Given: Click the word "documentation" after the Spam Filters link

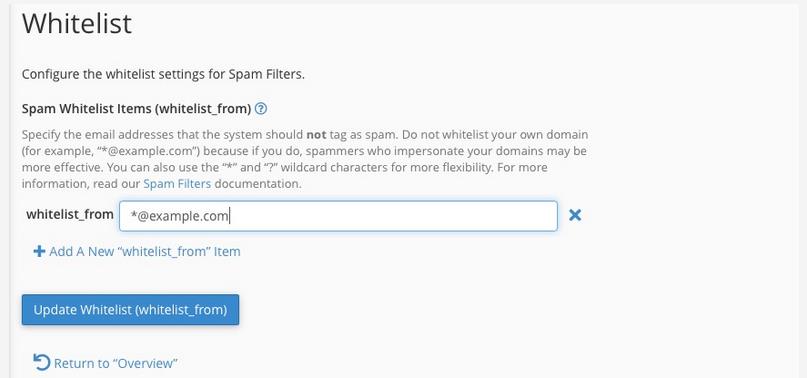Looking at the screenshot, I should pos(257,184).
